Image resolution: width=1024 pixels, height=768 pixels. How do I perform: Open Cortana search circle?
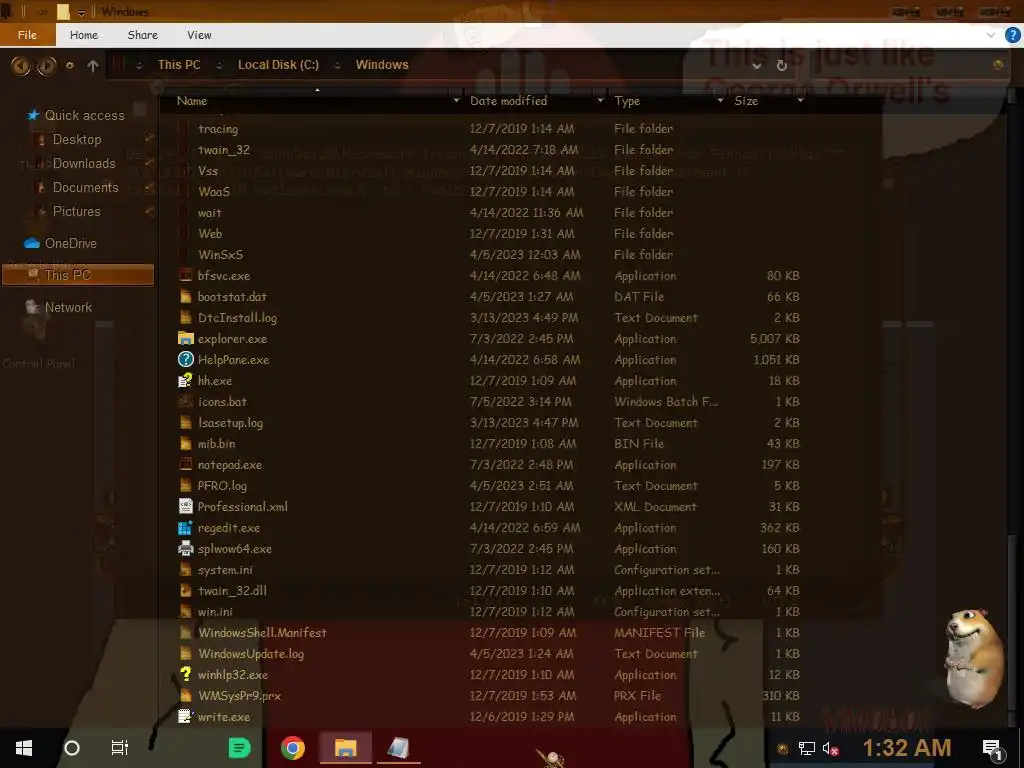click(x=72, y=748)
